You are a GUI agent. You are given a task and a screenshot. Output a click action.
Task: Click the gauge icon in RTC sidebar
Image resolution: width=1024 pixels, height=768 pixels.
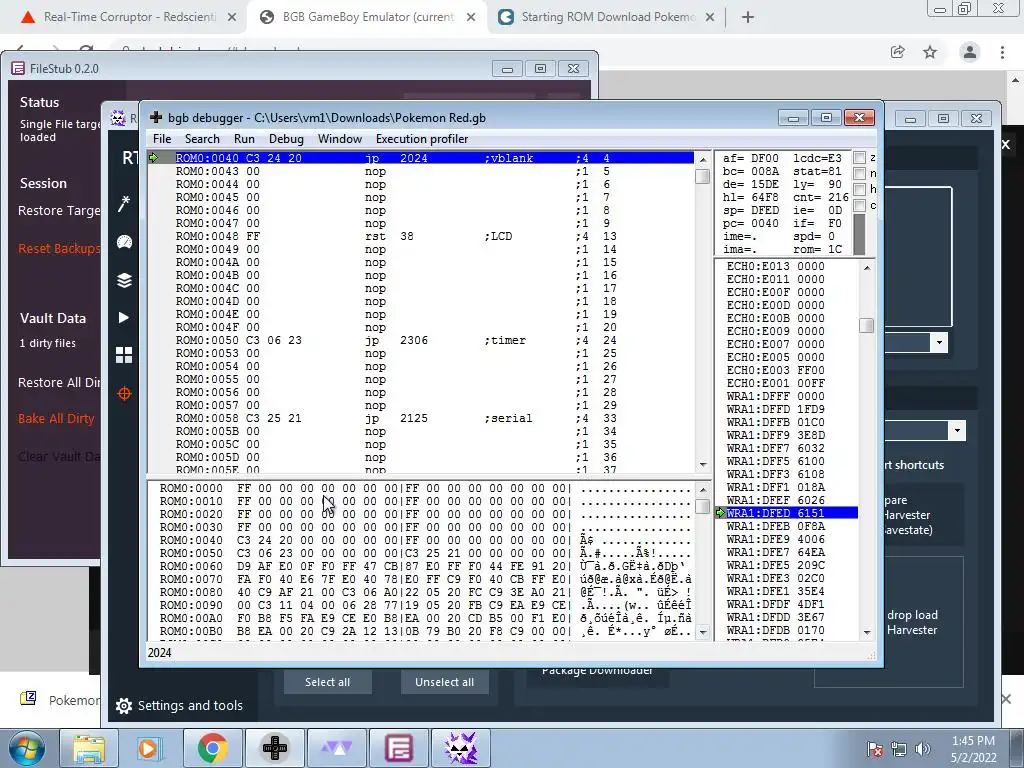(124, 242)
